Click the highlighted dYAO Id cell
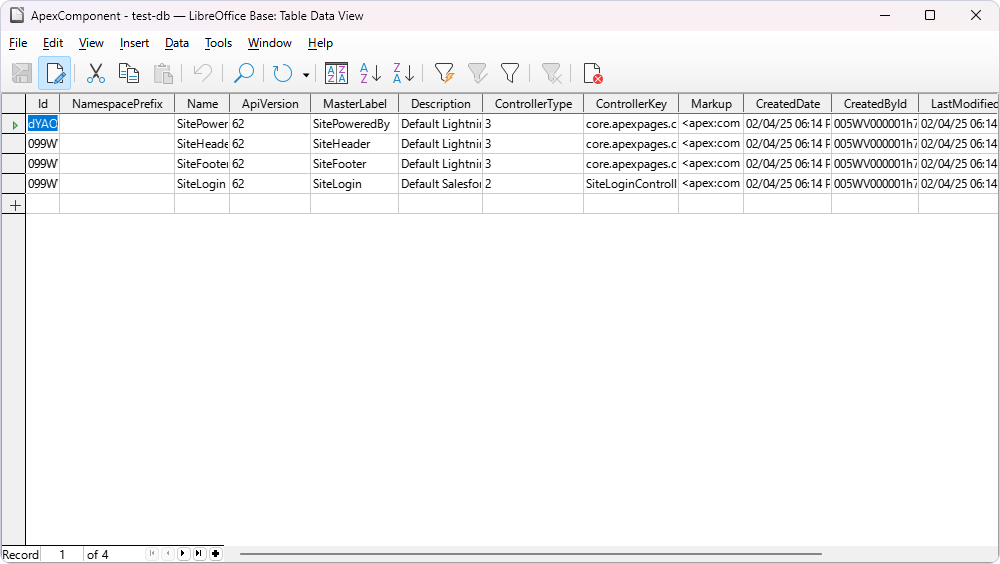 tap(43, 124)
